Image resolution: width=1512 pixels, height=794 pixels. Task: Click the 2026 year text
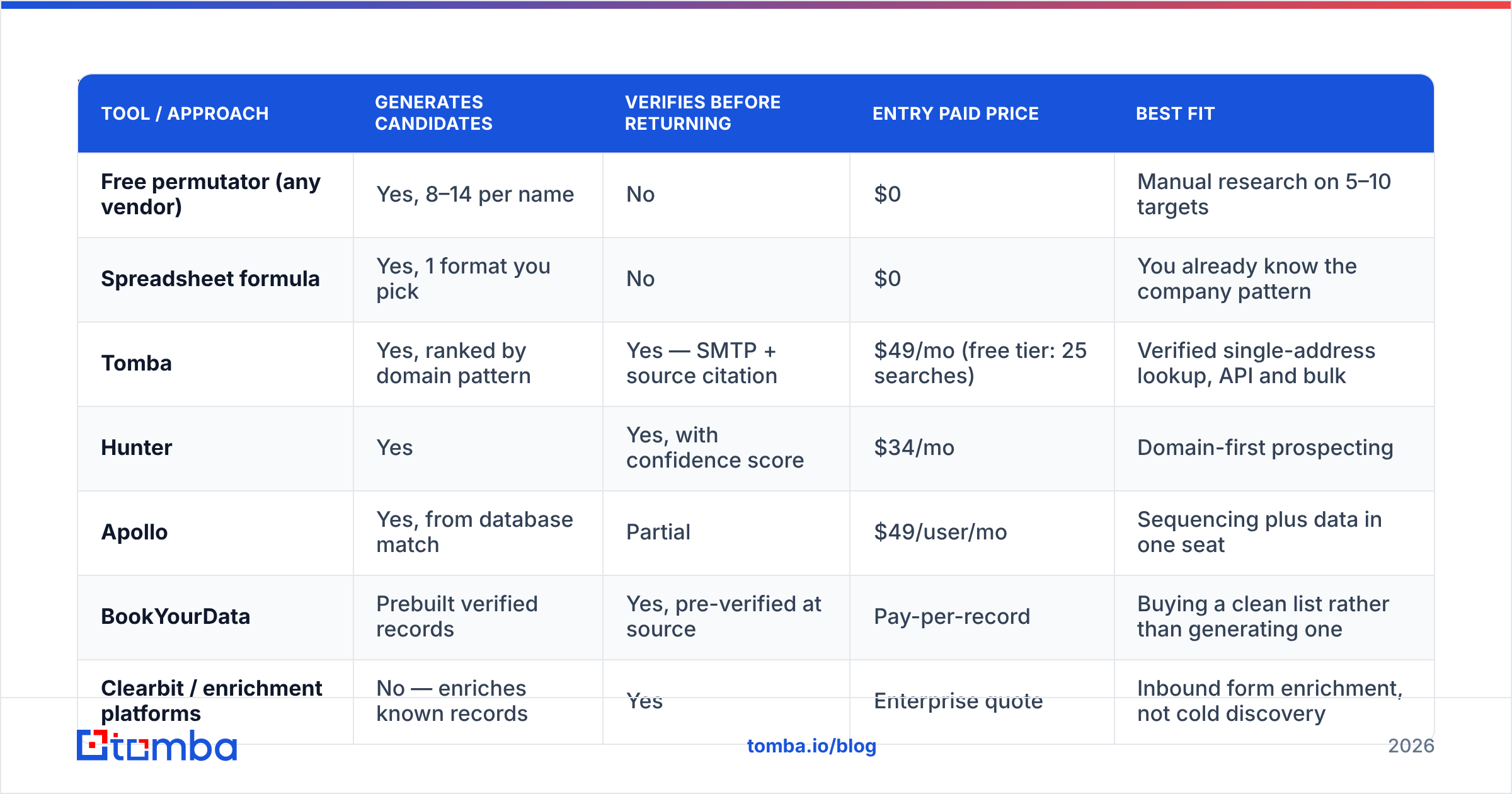coord(1411,746)
